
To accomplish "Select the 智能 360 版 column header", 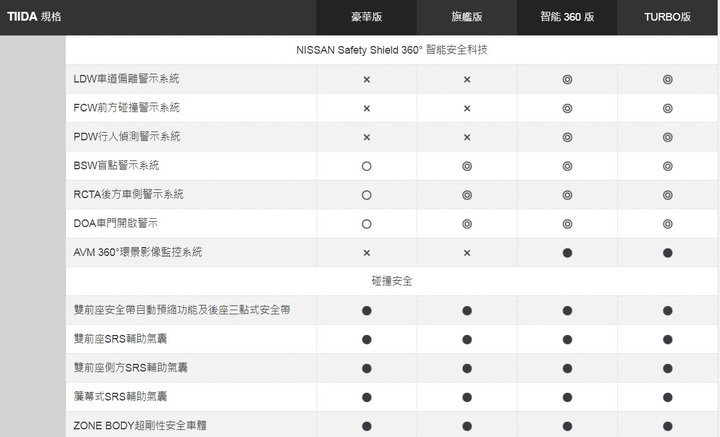I will tap(567, 17).
